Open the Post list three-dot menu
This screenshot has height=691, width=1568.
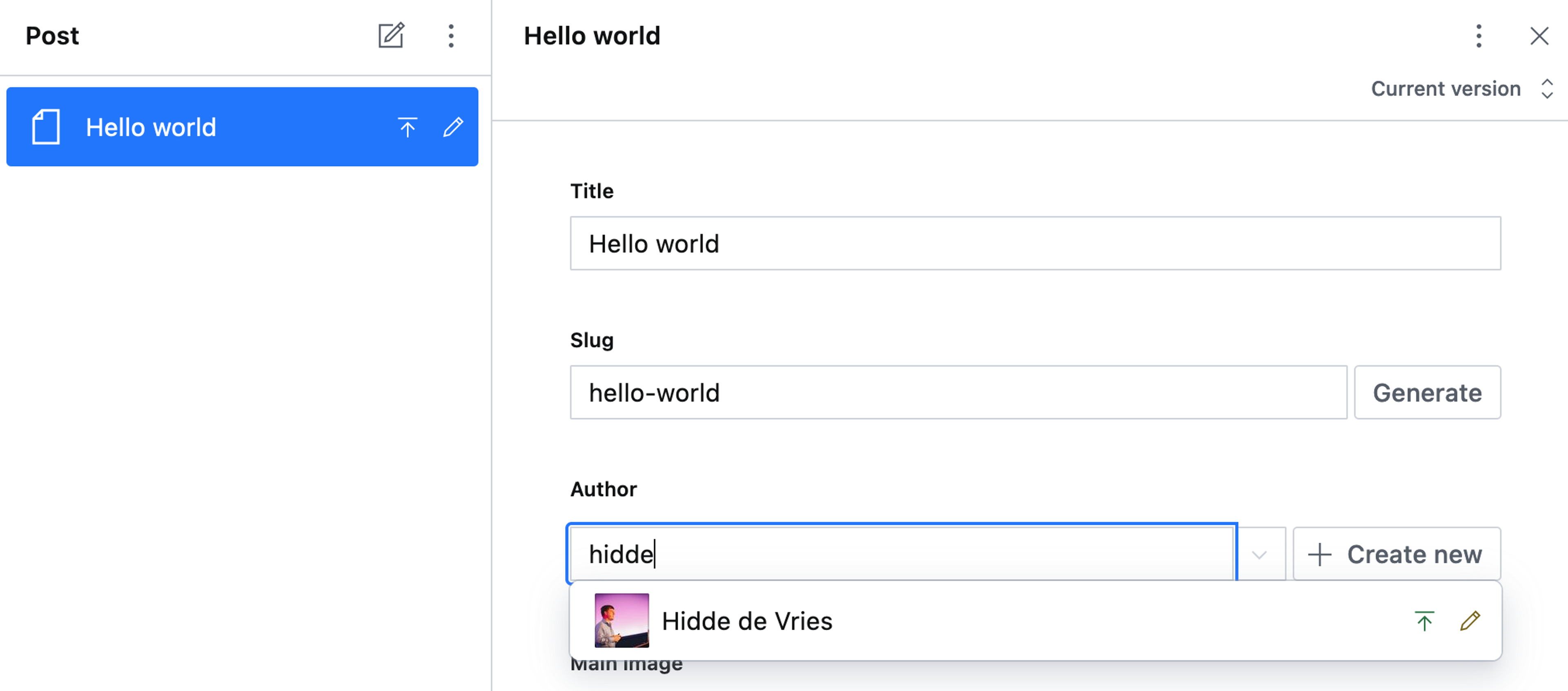[x=450, y=36]
